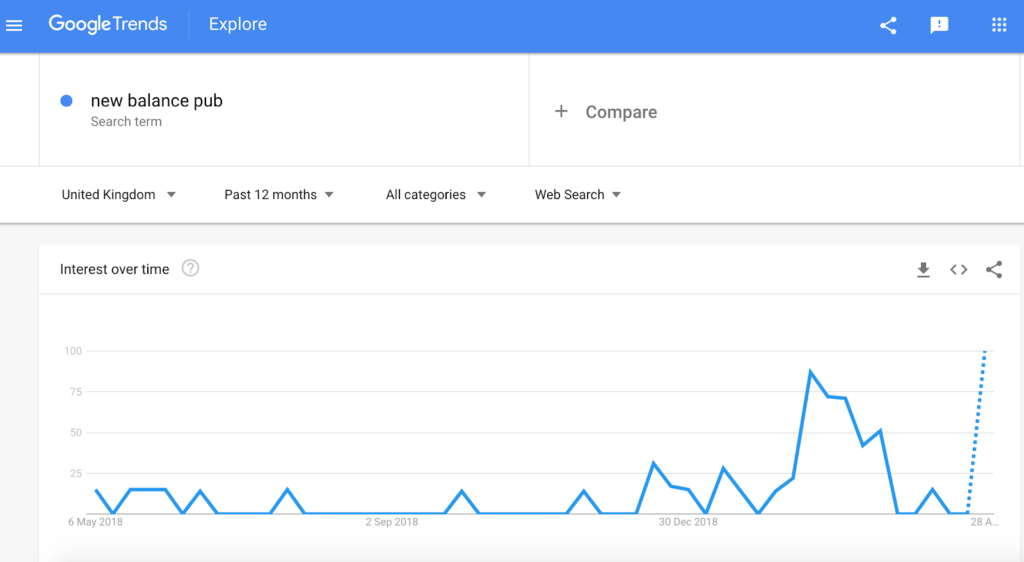Screen dimensions: 1024x562
Task: Click the 30 Dec 2018 axis label
Action: pyautogui.click(x=688, y=522)
